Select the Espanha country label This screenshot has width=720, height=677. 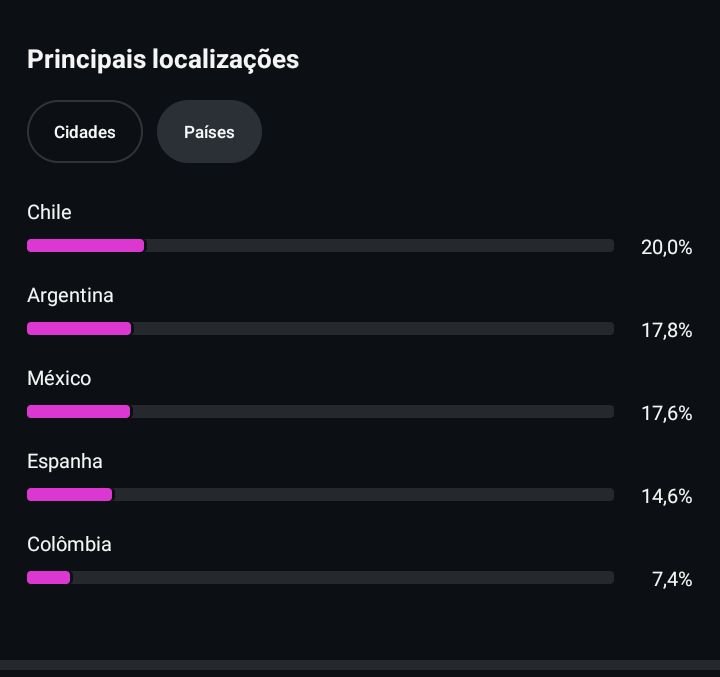[x=65, y=461]
